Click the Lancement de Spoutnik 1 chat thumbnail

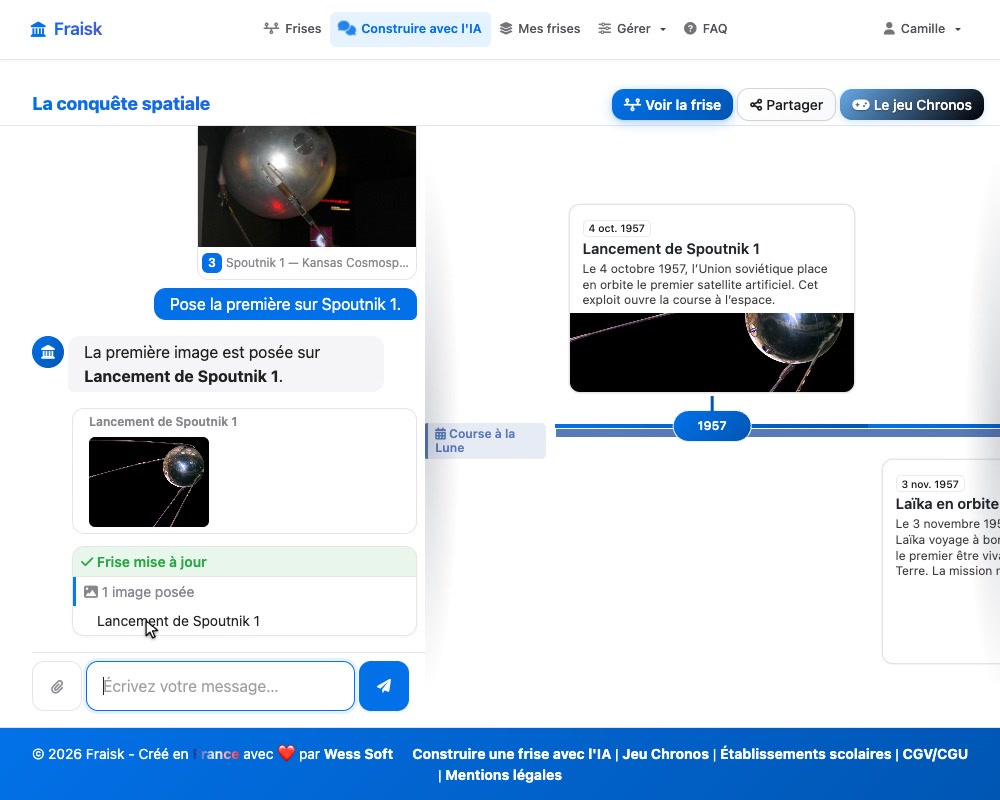[149, 482]
